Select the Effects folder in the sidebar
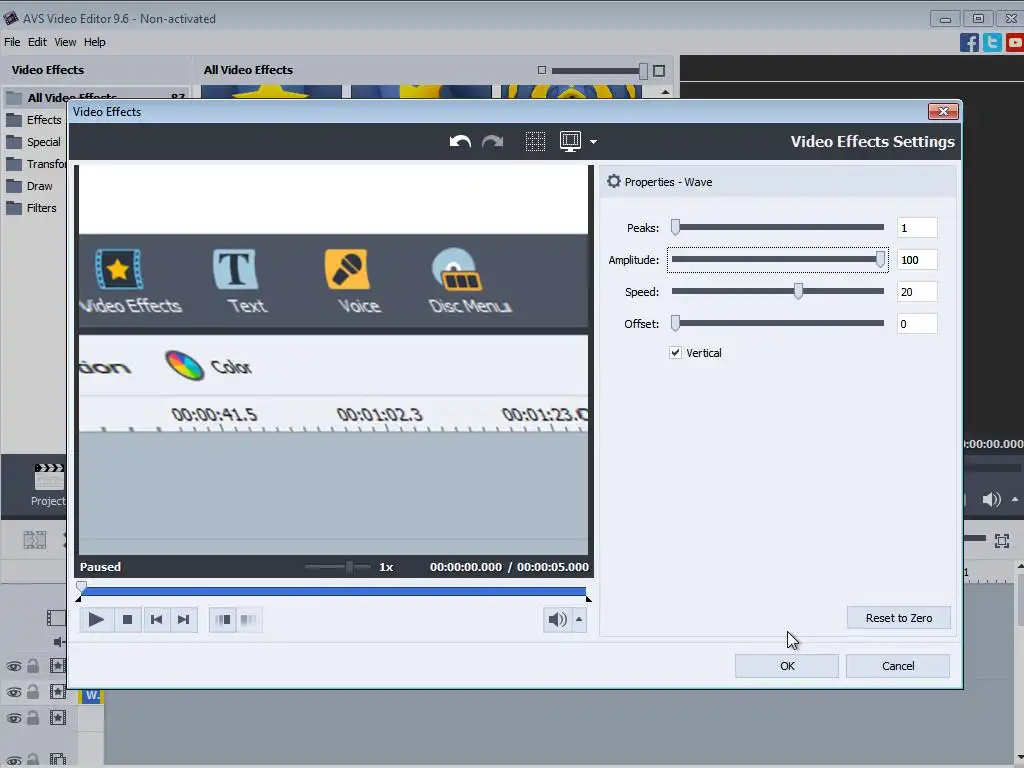The image size is (1024, 768). 35,120
